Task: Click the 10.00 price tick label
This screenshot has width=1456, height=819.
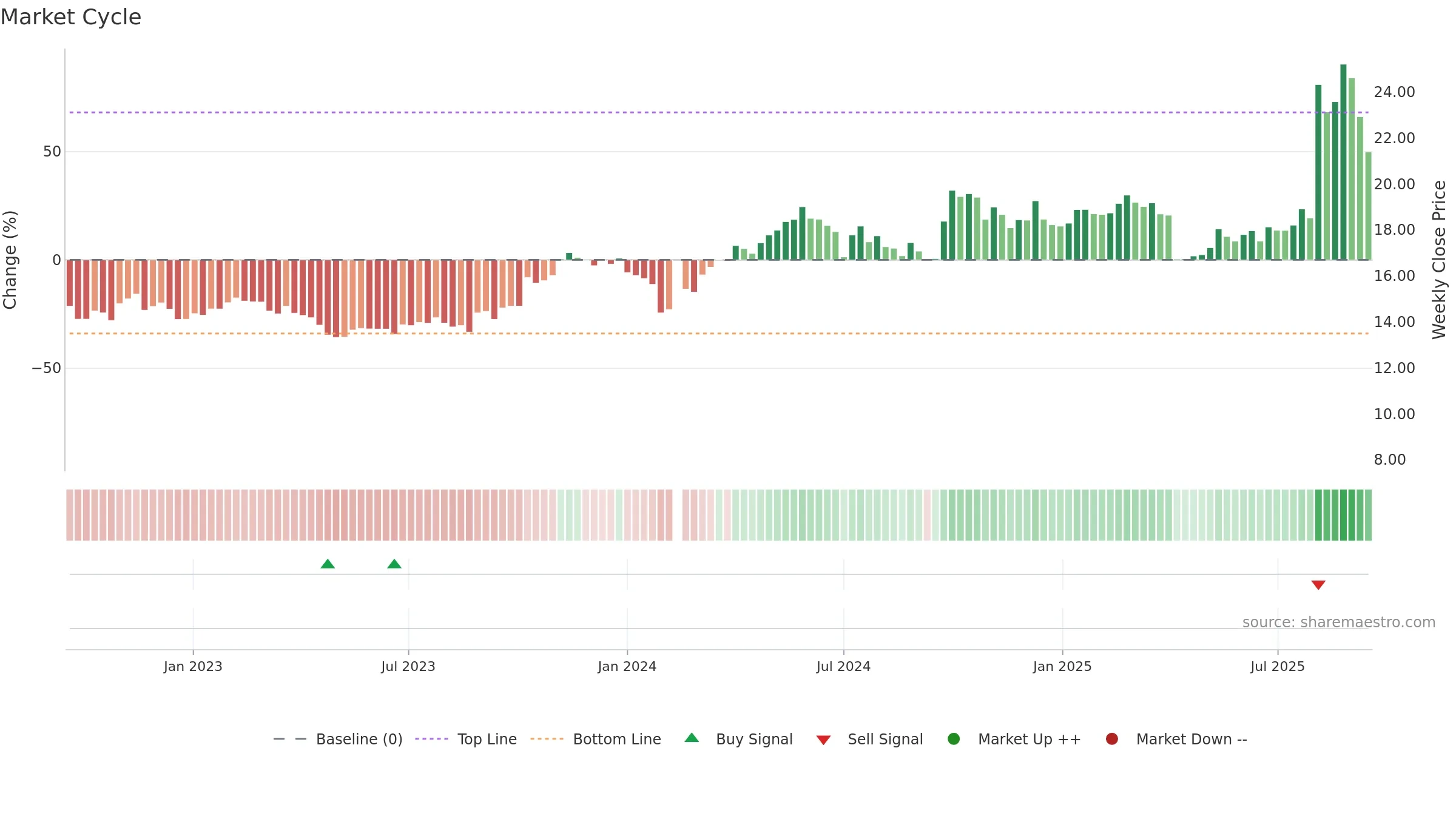Action: pos(1394,414)
